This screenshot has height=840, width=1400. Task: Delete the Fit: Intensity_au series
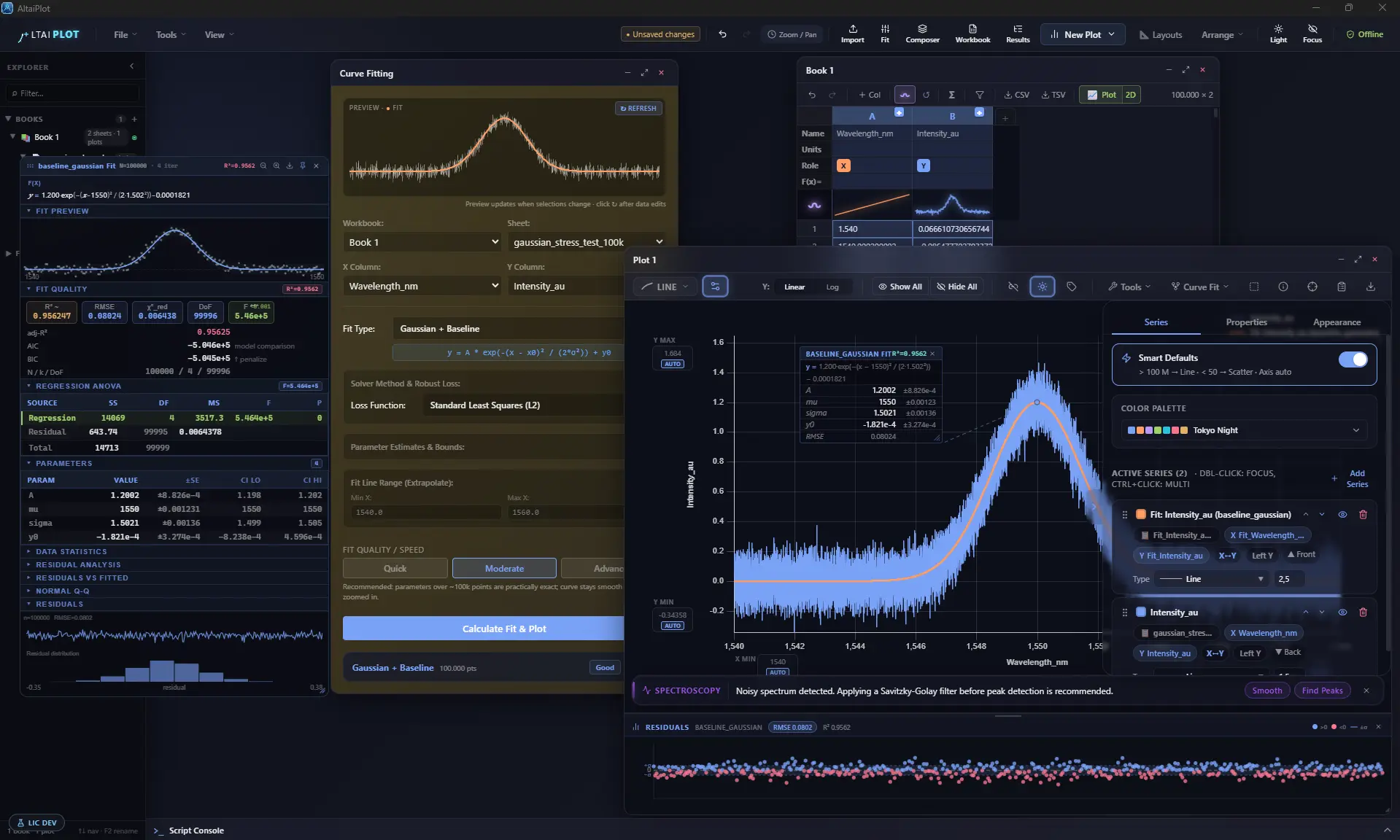(x=1363, y=515)
